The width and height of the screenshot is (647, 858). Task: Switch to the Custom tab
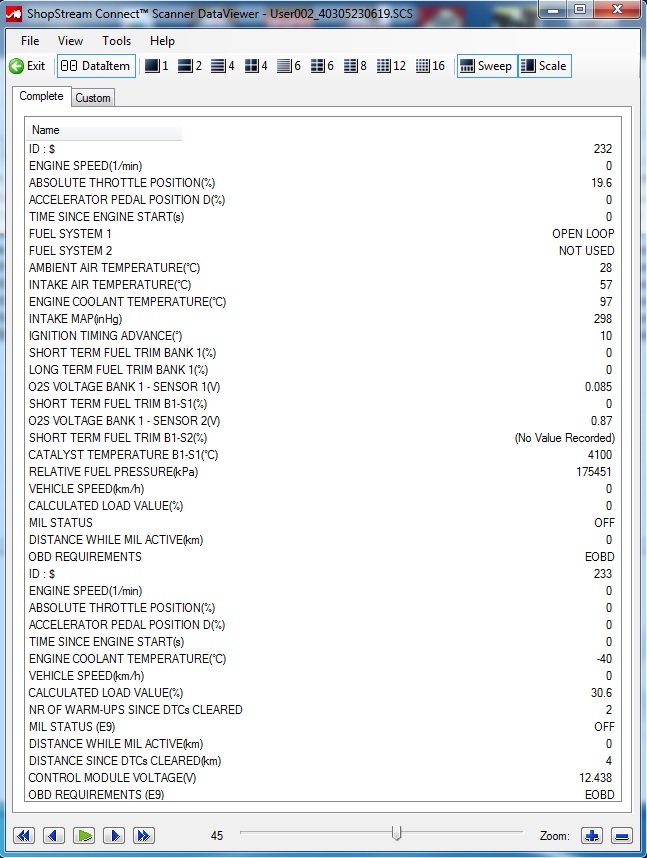tap(93, 98)
